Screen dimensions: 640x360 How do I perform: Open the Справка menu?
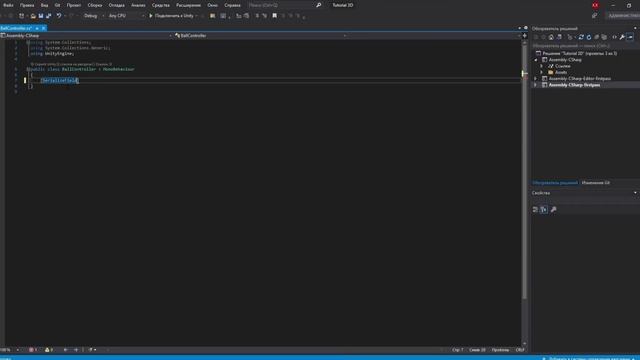click(232, 5)
